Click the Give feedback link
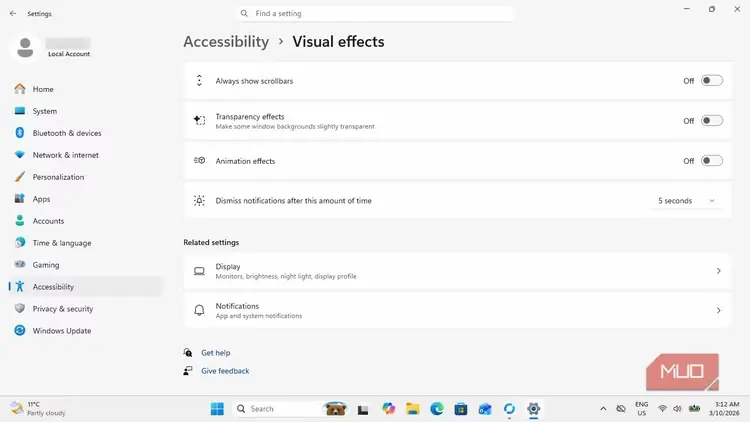The image size is (750, 422). coord(225,371)
